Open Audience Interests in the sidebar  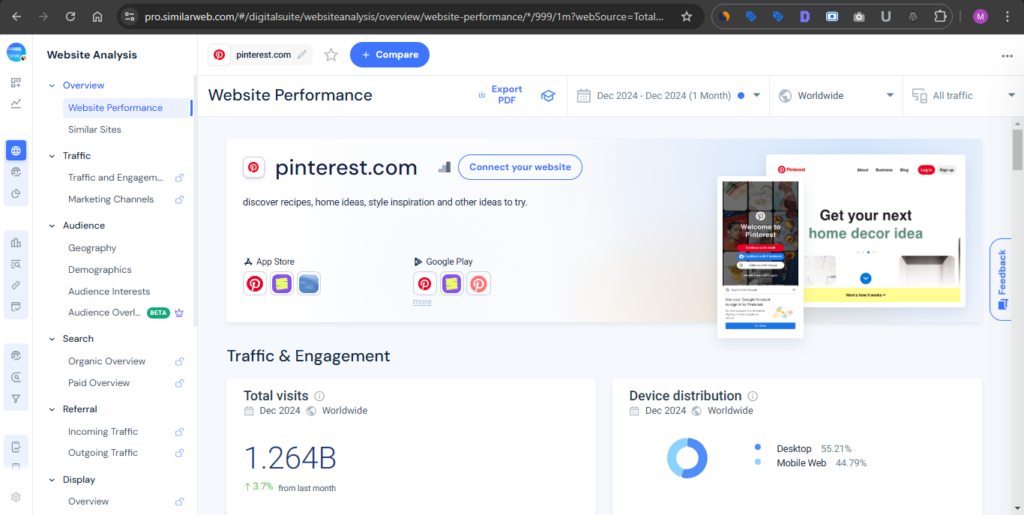pos(109,291)
